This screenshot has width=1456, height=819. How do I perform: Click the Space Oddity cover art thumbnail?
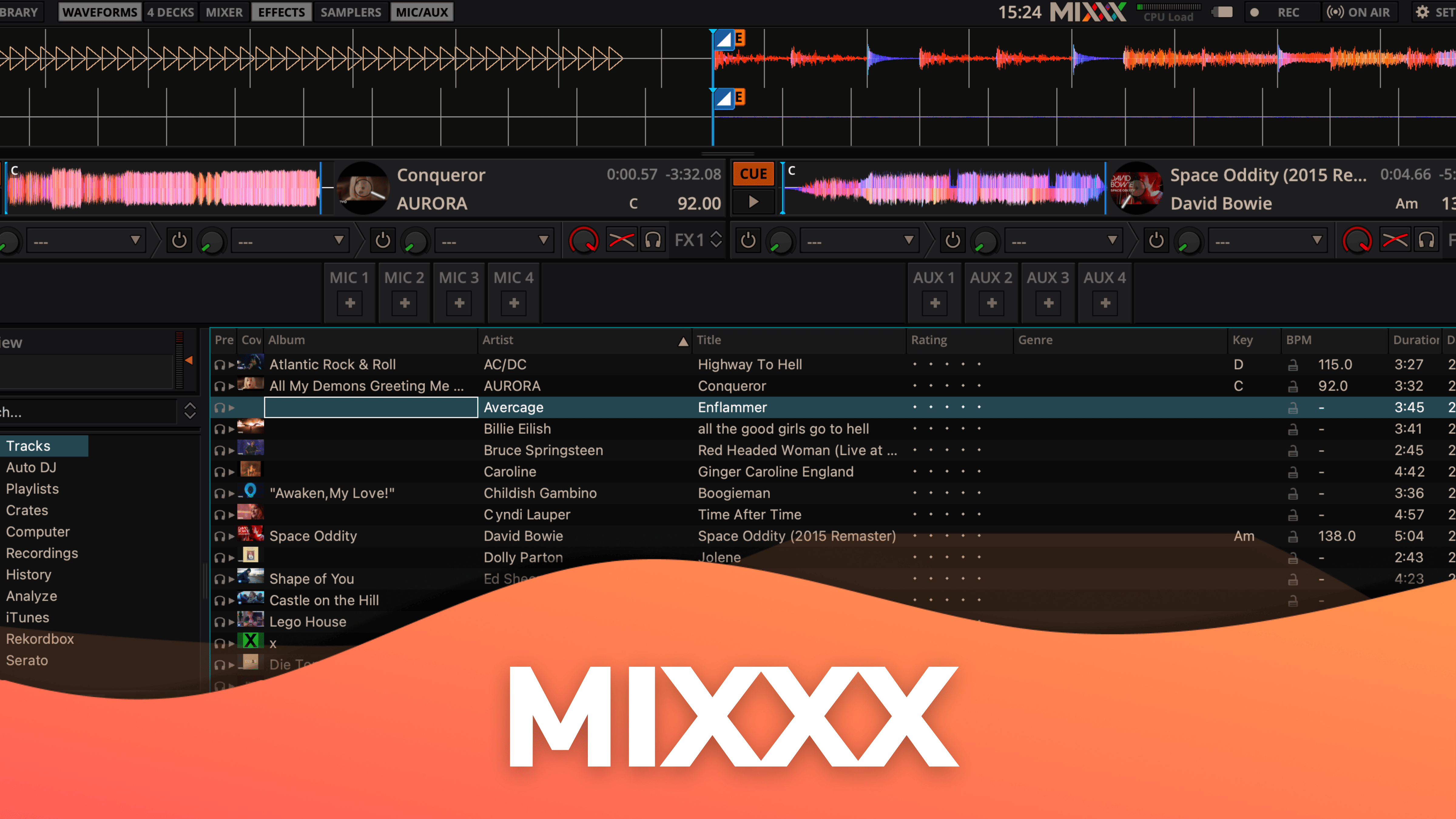coord(1136,188)
